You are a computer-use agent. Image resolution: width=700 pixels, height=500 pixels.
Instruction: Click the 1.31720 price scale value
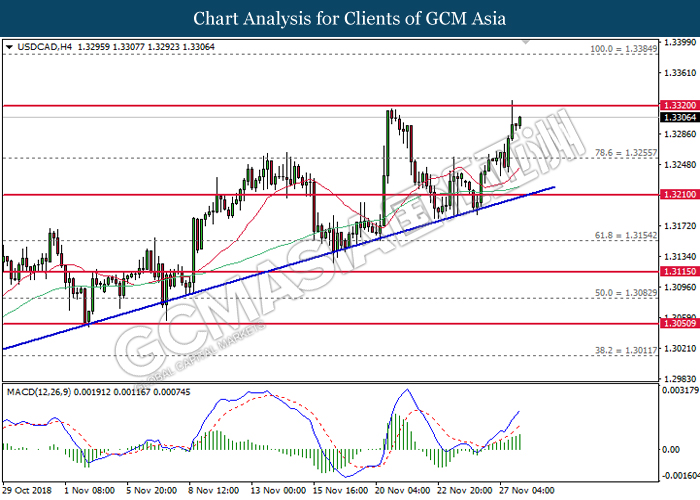(680, 225)
